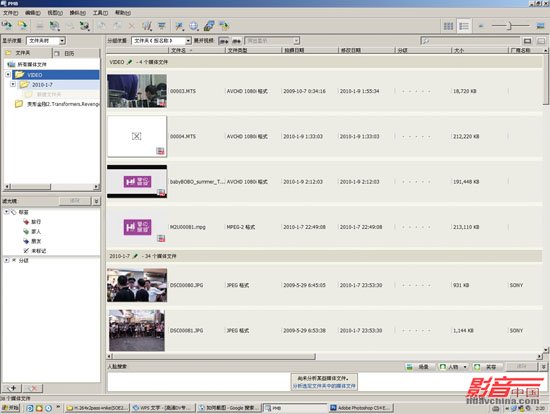Sort by size column header
This screenshot has width=550, height=414.
coord(479,51)
